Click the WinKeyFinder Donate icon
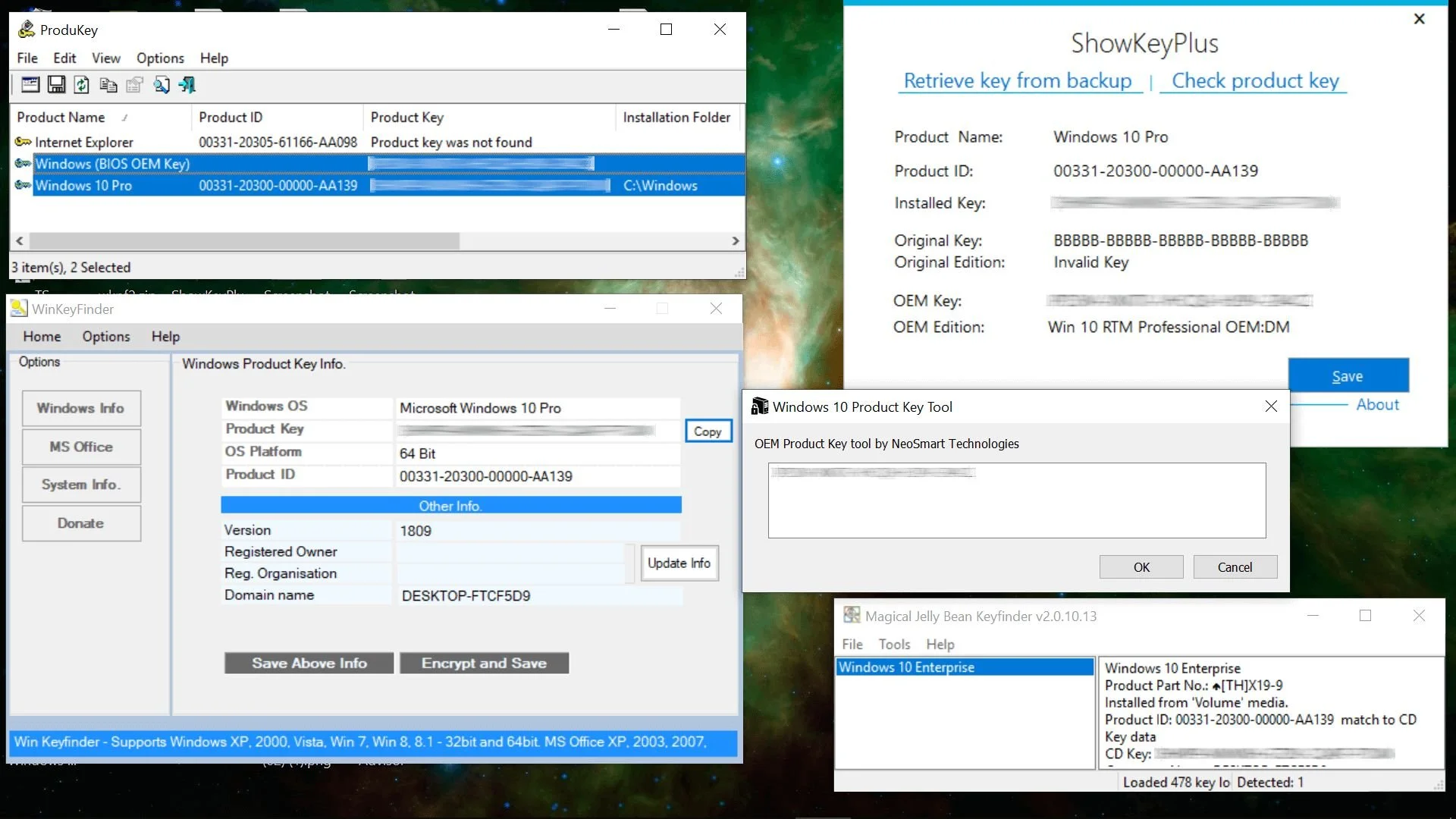1456x819 pixels. coord(80,522)
